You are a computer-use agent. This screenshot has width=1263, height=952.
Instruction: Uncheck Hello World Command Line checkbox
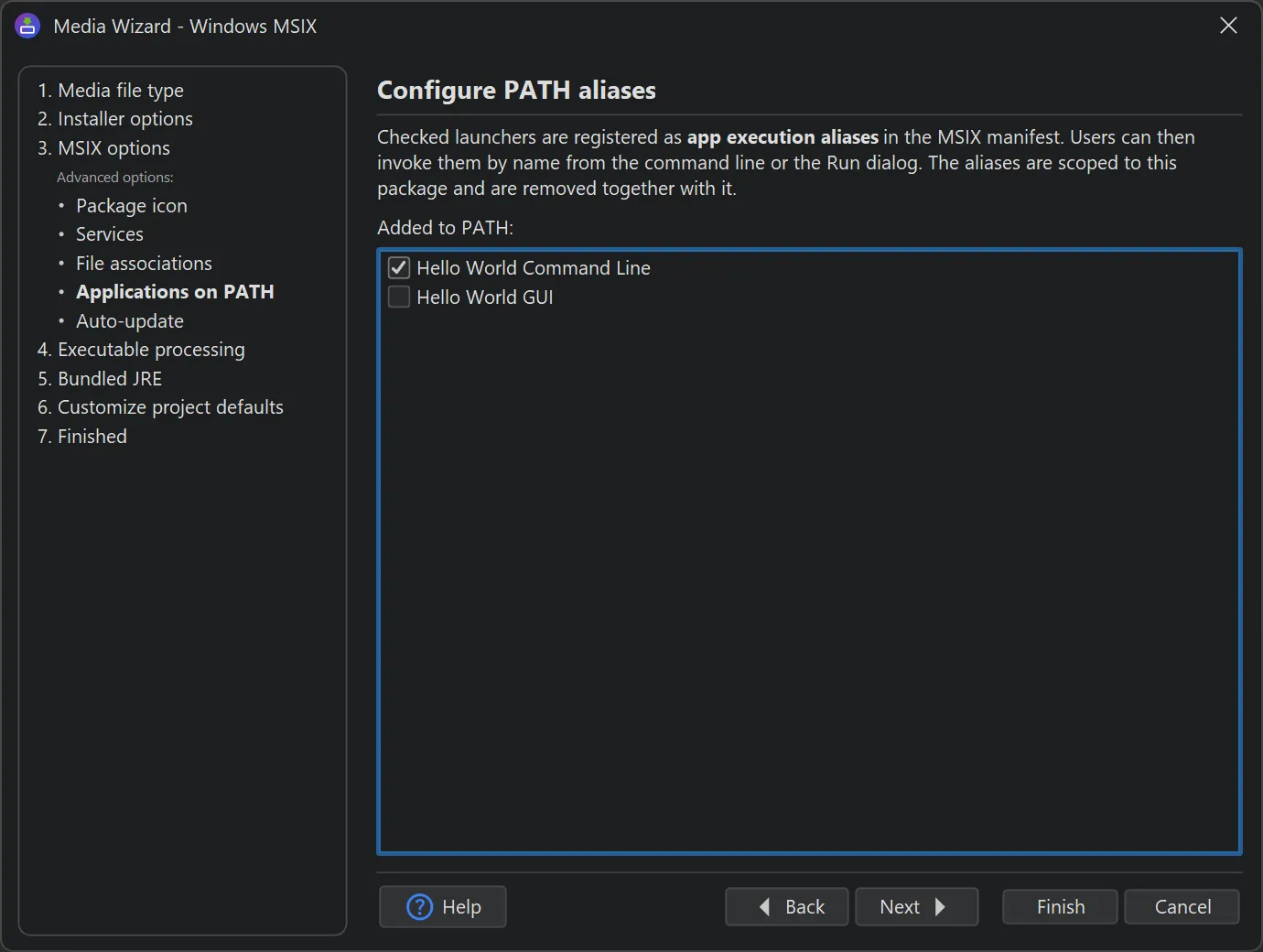point(399,267)
